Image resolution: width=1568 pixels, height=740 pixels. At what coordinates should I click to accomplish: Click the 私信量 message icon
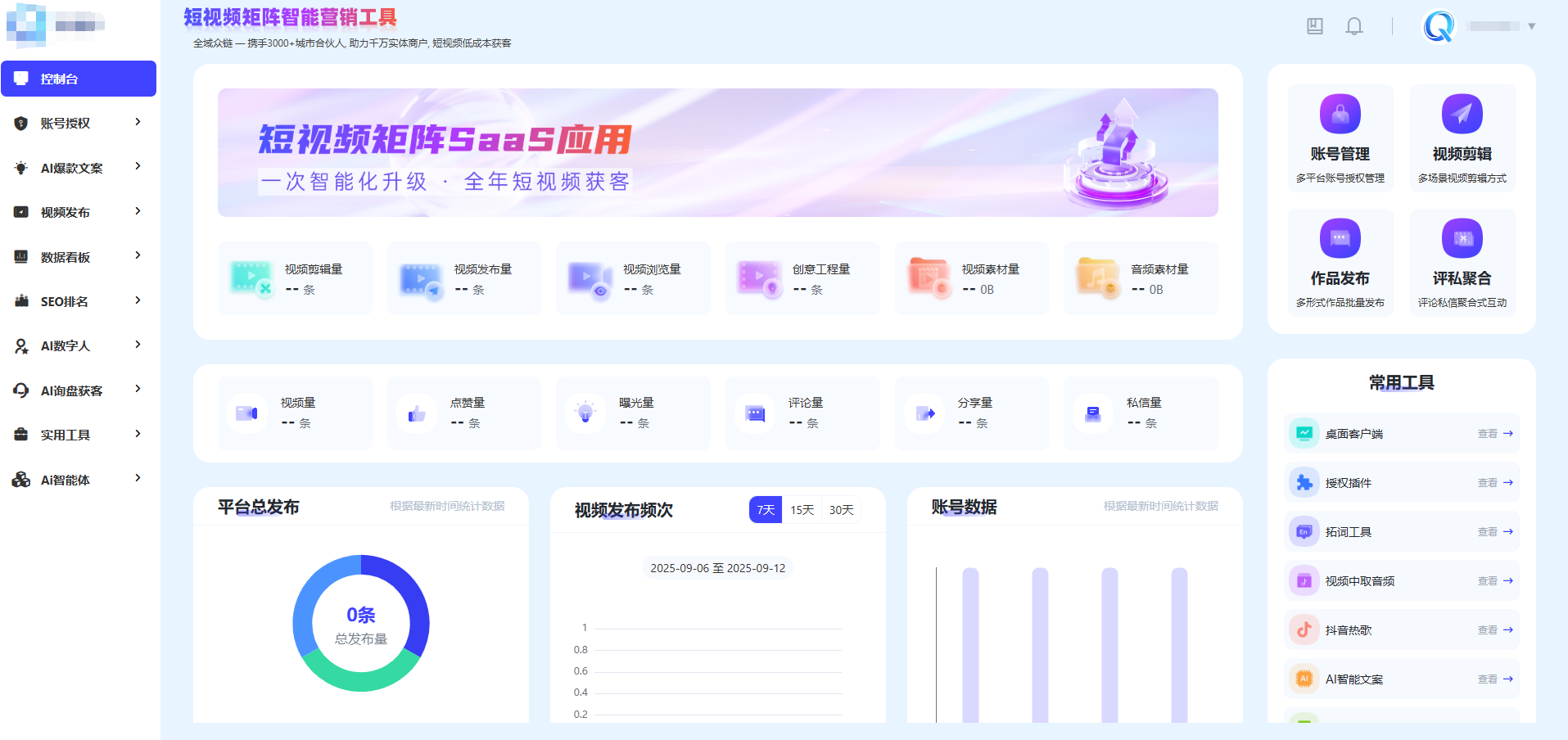click(x=1093, y=413)
